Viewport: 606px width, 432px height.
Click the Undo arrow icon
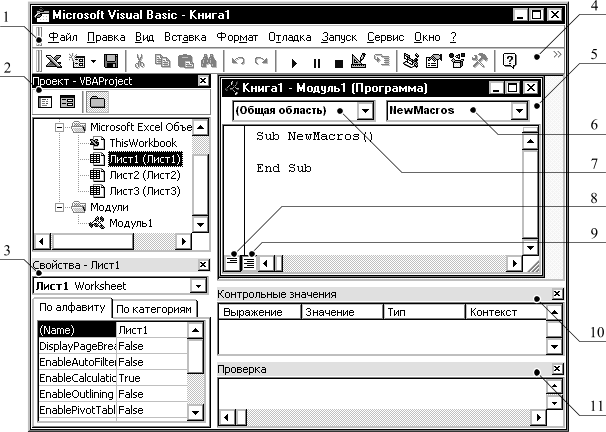click(238, 61)
